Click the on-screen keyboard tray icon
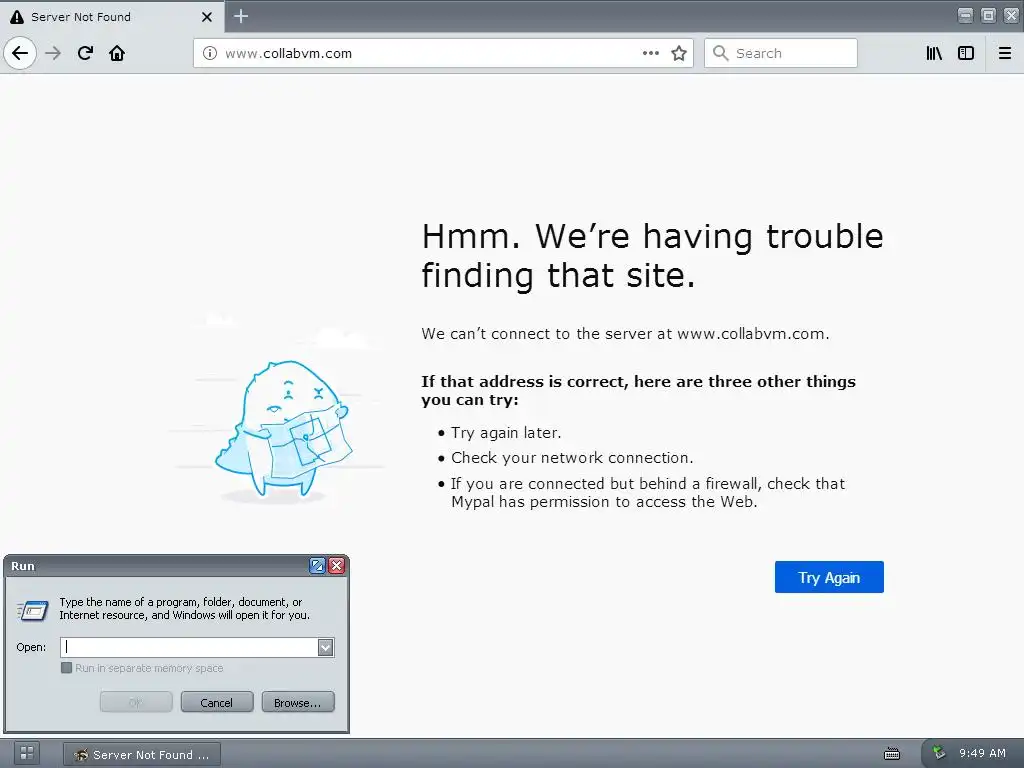Image resolution: width=1024 pixels, height=768 pixels. pyautogui.click(x=891, y=754)
